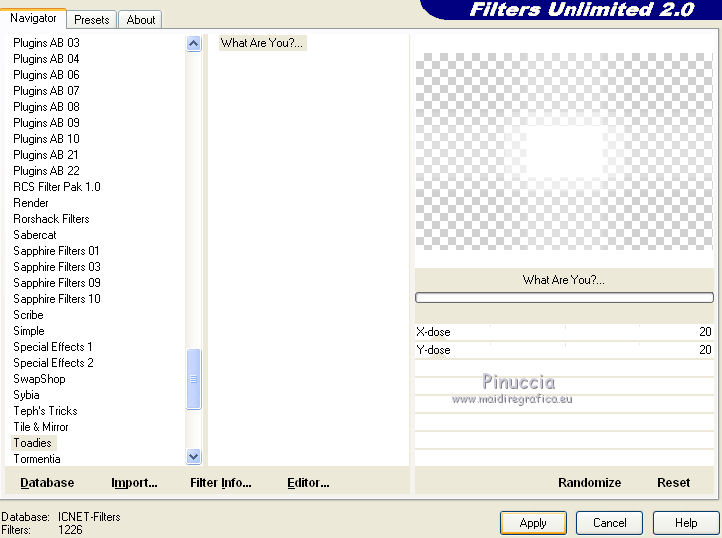The height and width of the screenshot is (538, 722).
Task: Adjust the Y-dose slider
Action: [564, 350]
